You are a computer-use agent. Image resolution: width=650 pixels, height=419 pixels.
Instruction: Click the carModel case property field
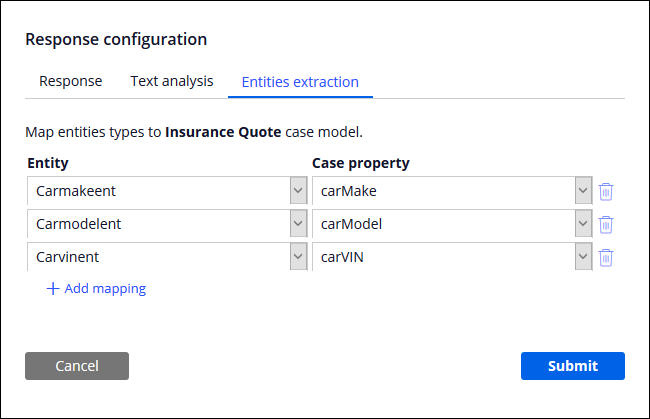point(442,225)
